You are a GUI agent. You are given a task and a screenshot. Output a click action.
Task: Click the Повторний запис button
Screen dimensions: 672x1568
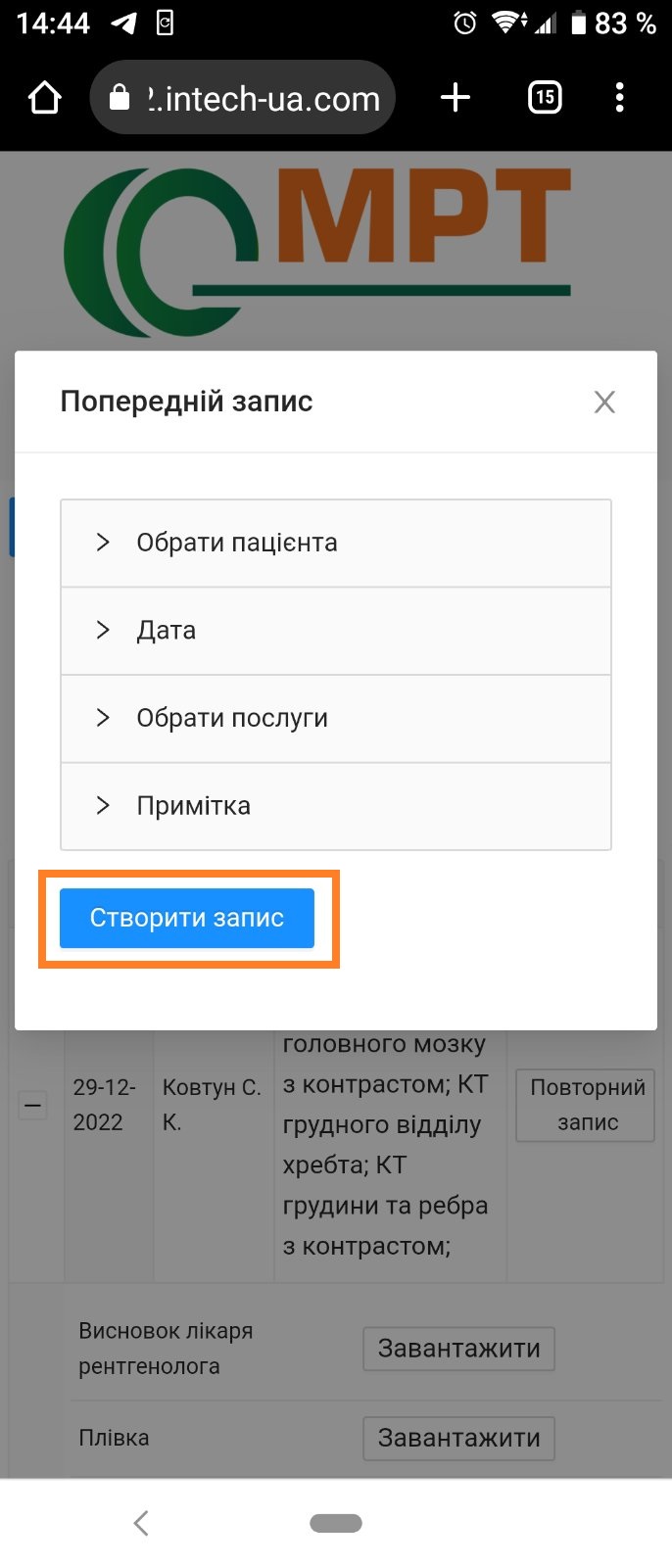[586, 1105]
